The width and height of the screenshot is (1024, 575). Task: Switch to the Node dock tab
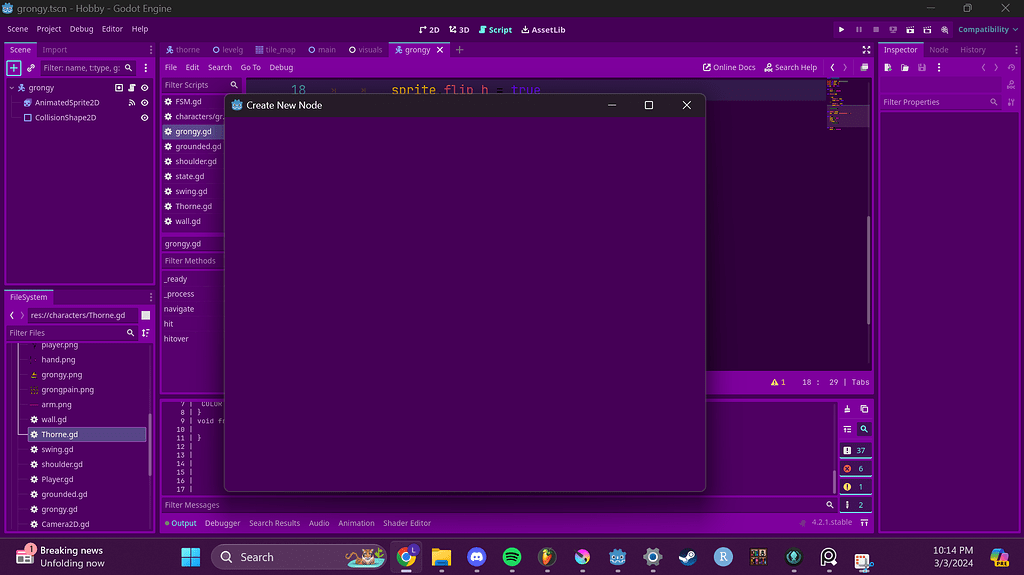pos(938,50)
